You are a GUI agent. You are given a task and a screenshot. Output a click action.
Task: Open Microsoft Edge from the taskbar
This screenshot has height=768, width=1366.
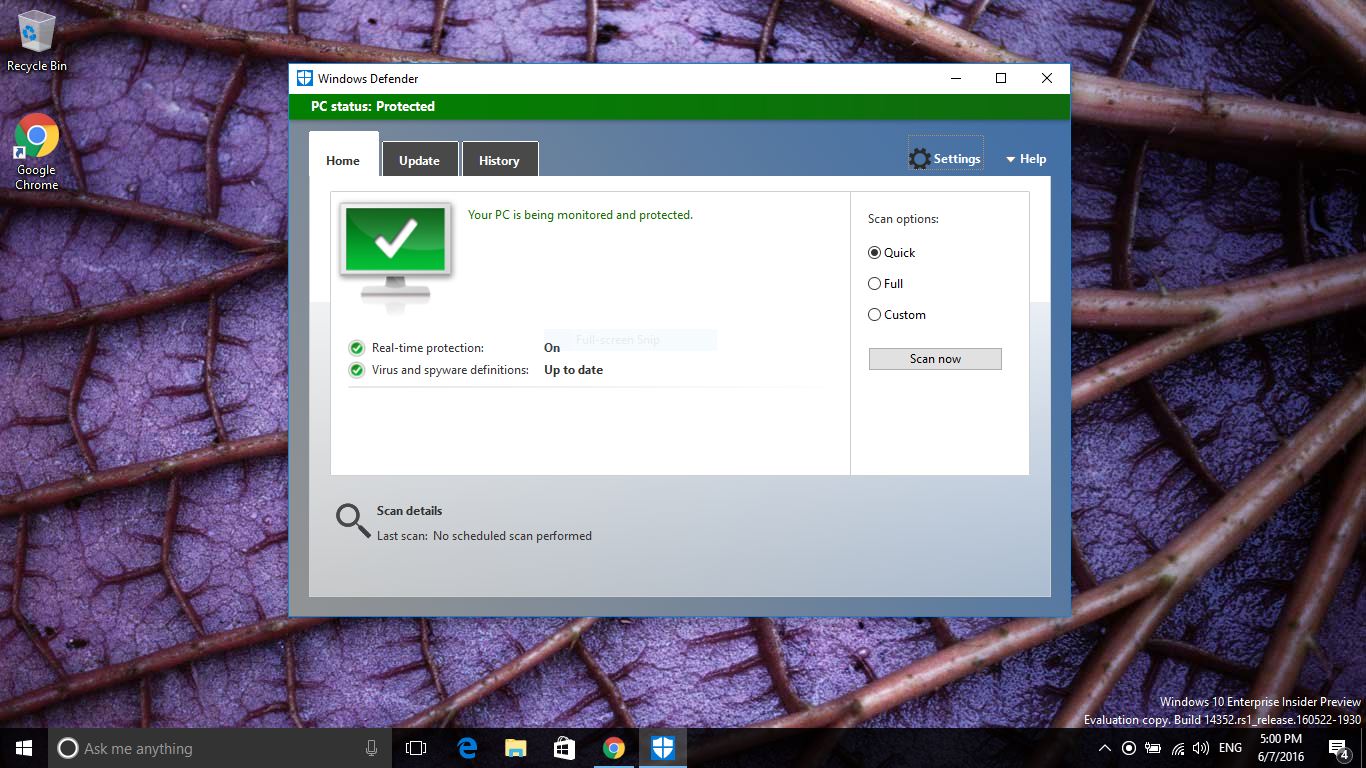coord(466,747)
